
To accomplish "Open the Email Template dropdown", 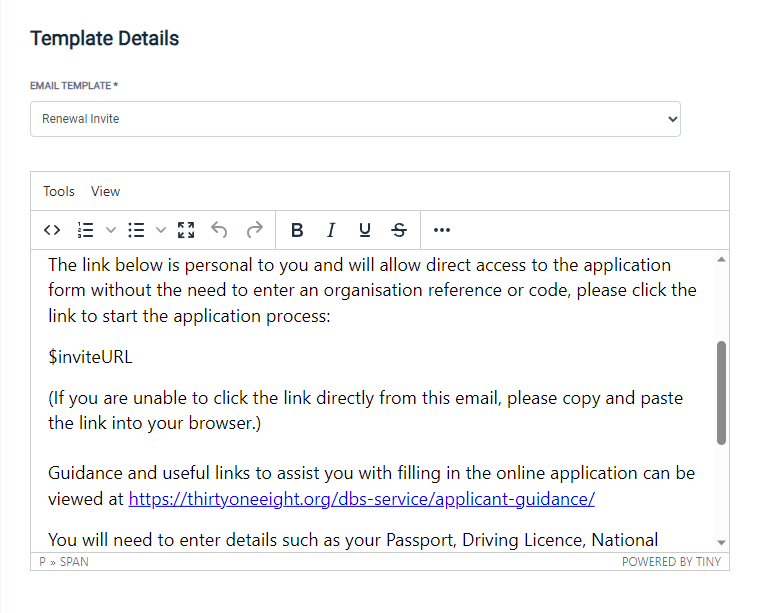I will pyautogui.click(x=355, y=119).
